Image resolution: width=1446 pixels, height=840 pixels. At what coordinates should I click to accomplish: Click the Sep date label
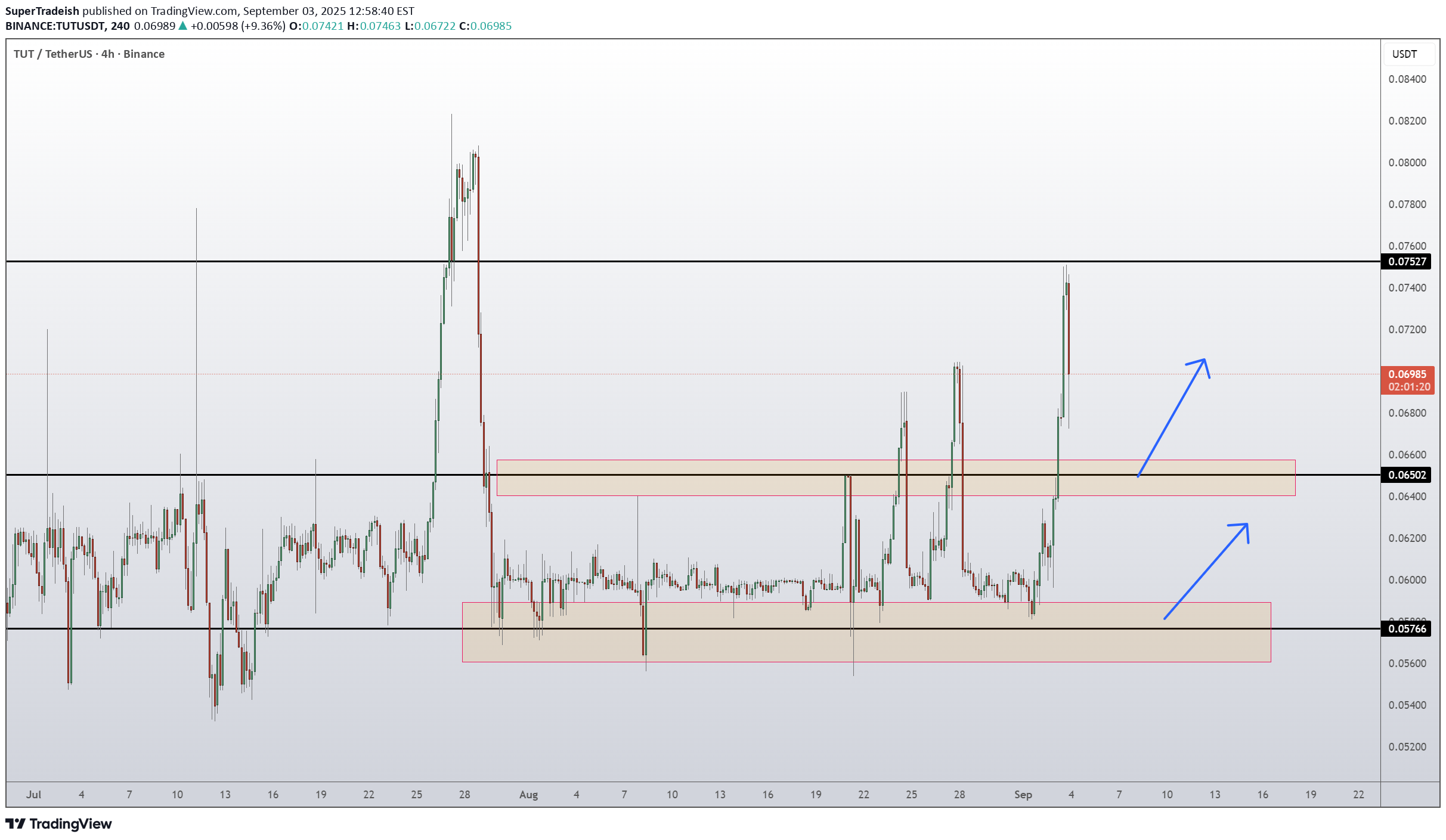pyautogui.click(x=1023, y=794)
